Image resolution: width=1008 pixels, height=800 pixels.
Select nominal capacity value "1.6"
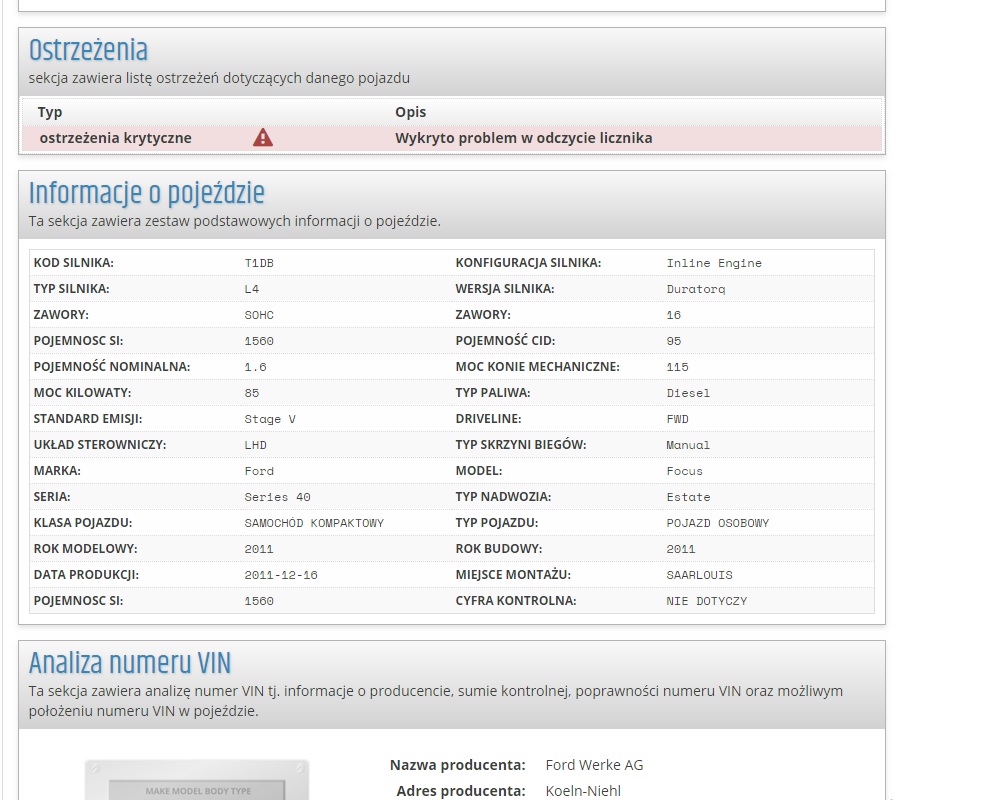coord(255,367)
